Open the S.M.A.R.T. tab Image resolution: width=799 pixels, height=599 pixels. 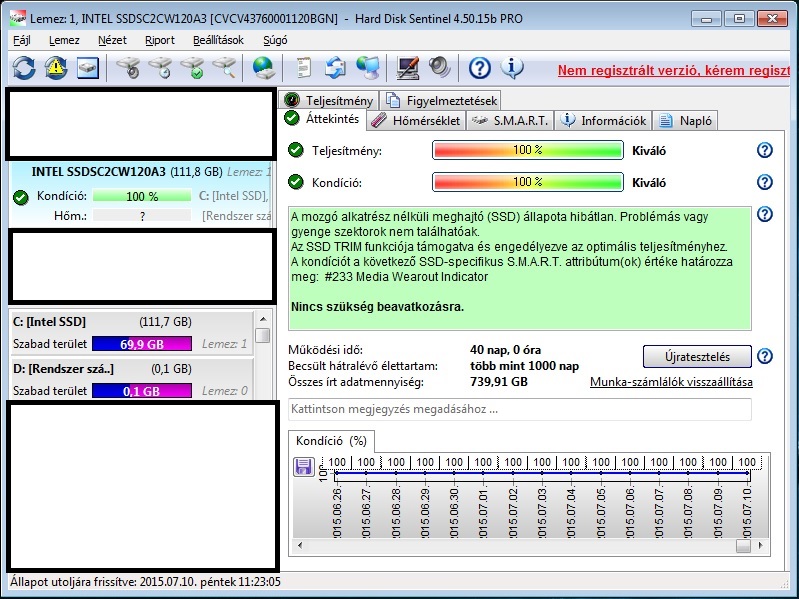[510, 121]
